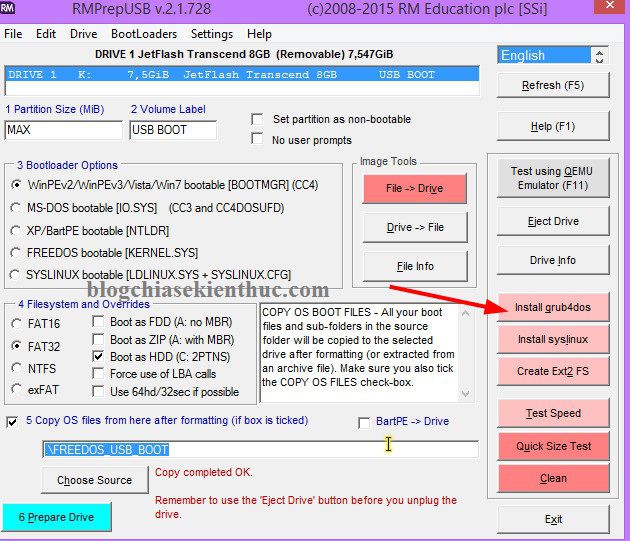This screenshot has width=630, height=541.
Task: Select DRIVE 1 JetFlash Transcend row
Action: pos(242,74)
